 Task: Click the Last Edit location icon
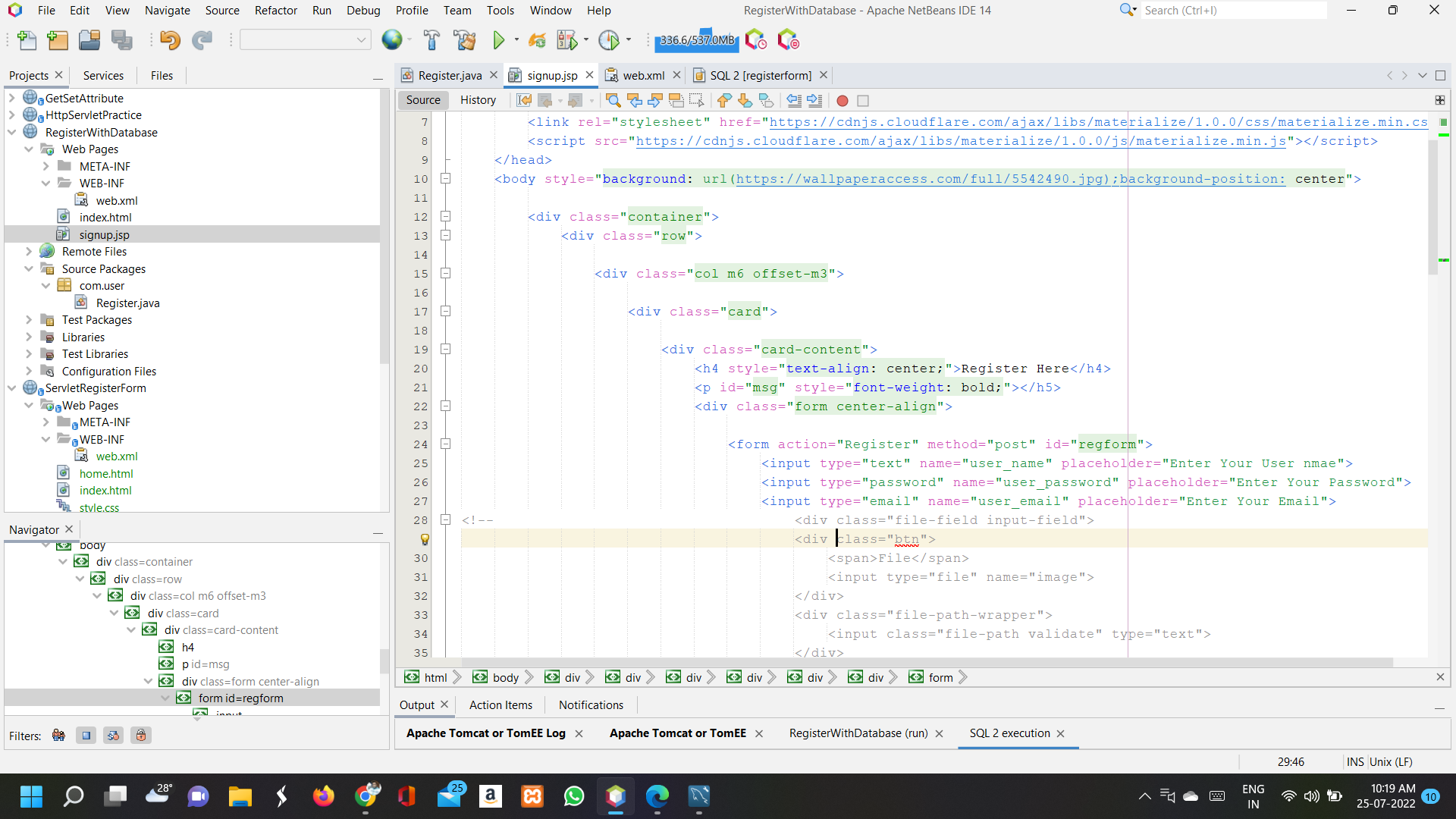[523, 100]
